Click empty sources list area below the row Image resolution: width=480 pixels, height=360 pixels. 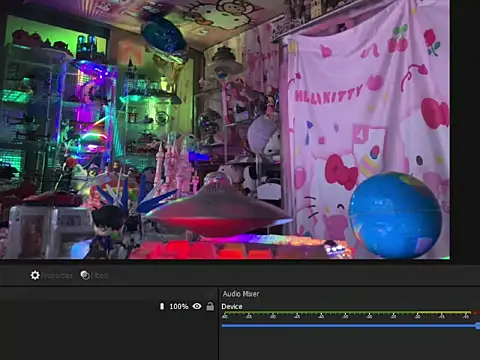click(108, 336)
